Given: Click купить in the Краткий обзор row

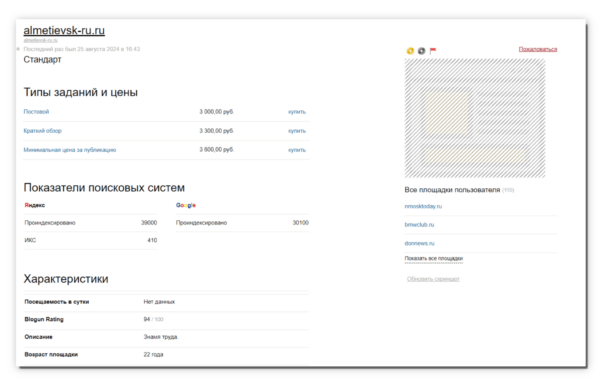Looking at the screenshot, I should 297,131.
